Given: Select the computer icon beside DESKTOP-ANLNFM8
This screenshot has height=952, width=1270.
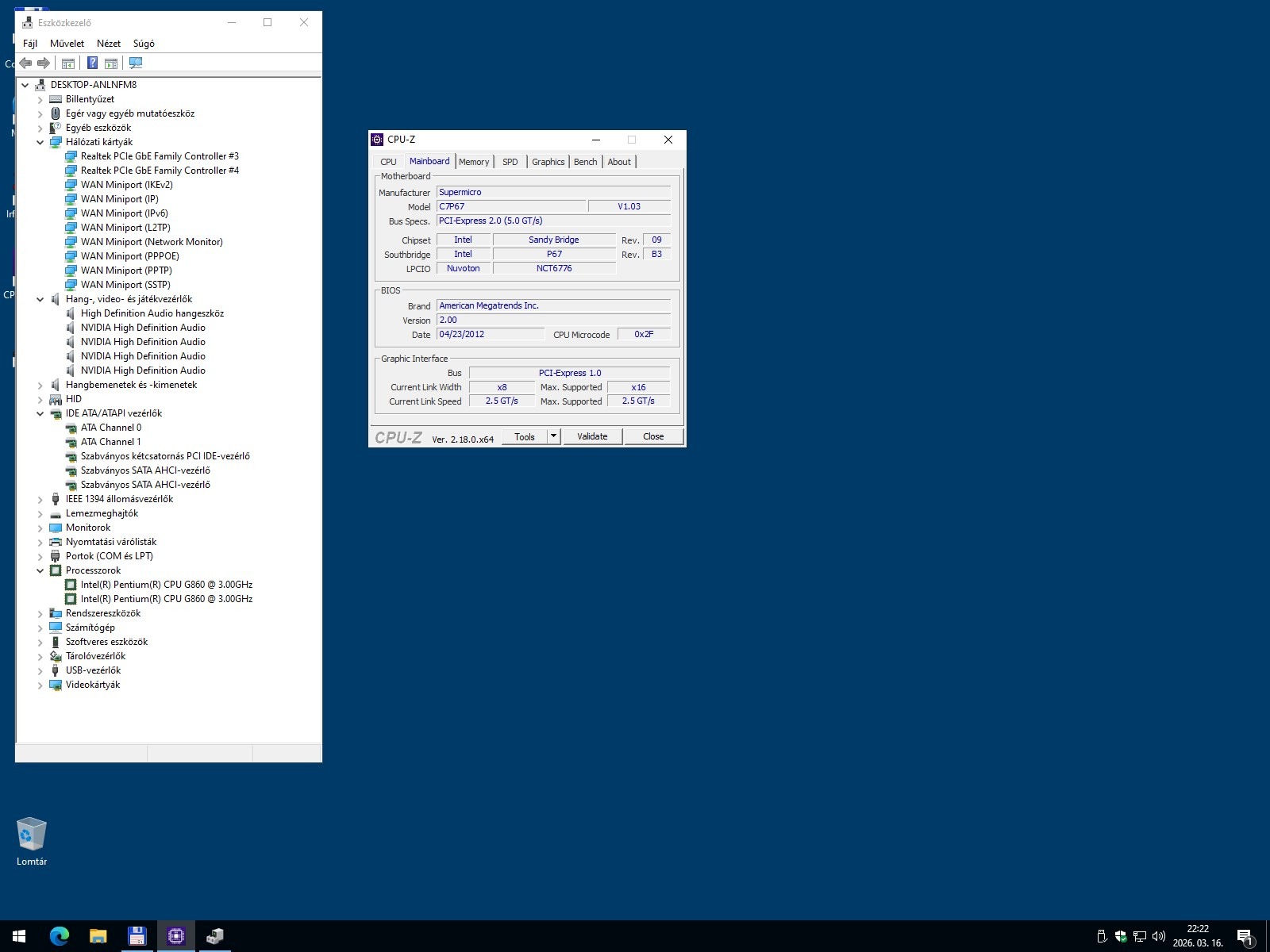Looking at the screenshot, I should coord(40,85).
